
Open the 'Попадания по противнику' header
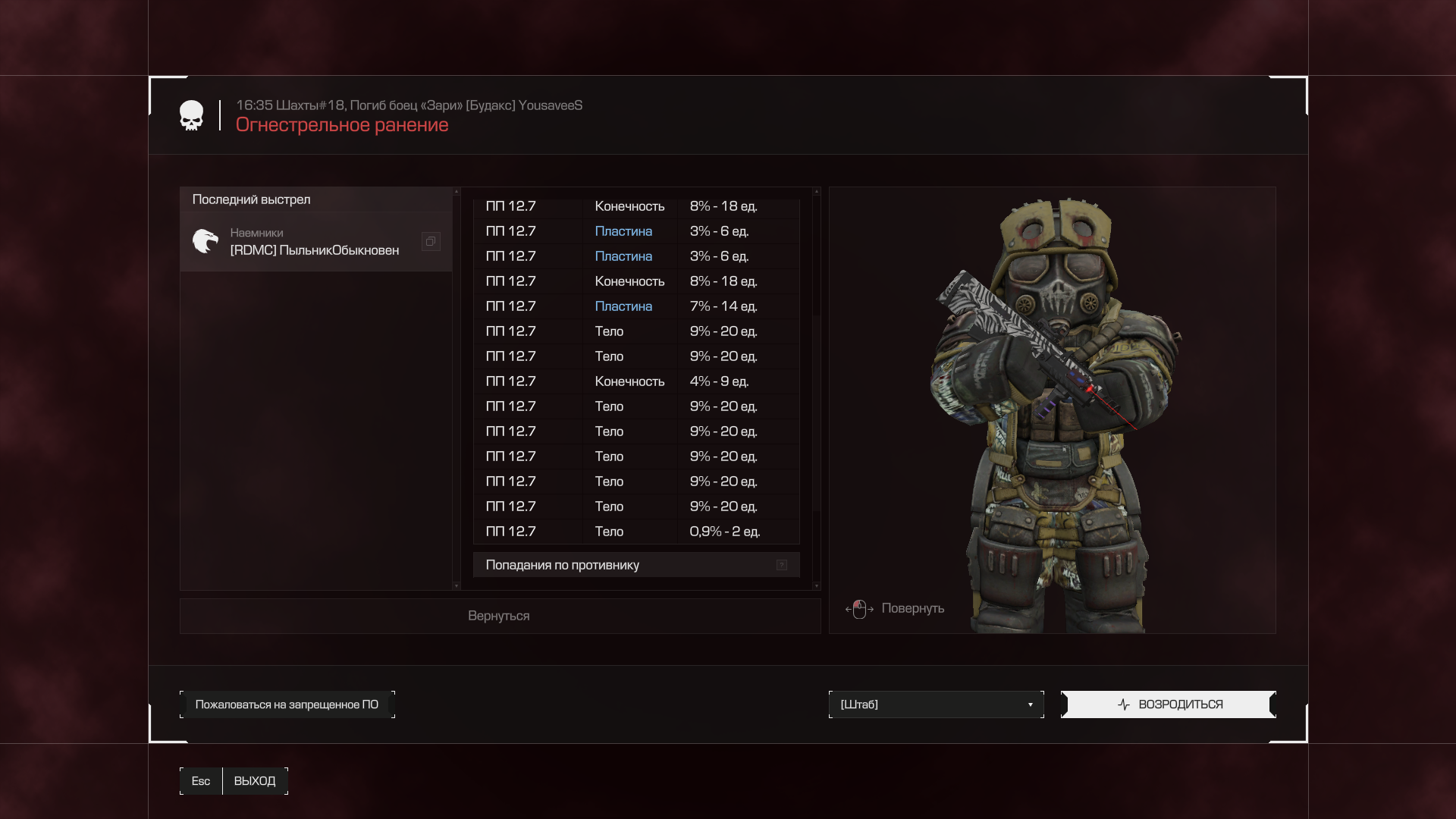pos(636,565)
